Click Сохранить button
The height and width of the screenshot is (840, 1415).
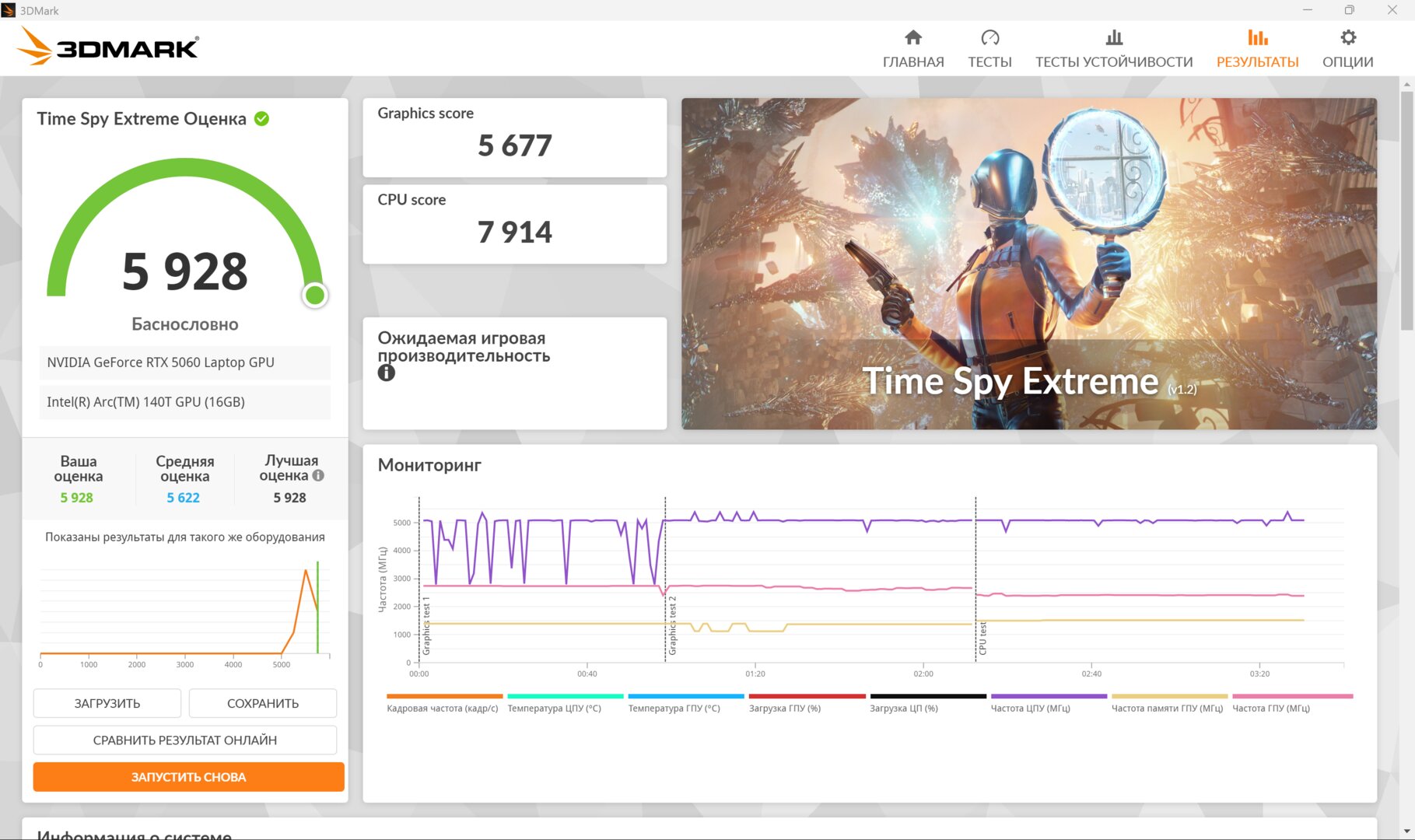[263, 703]
